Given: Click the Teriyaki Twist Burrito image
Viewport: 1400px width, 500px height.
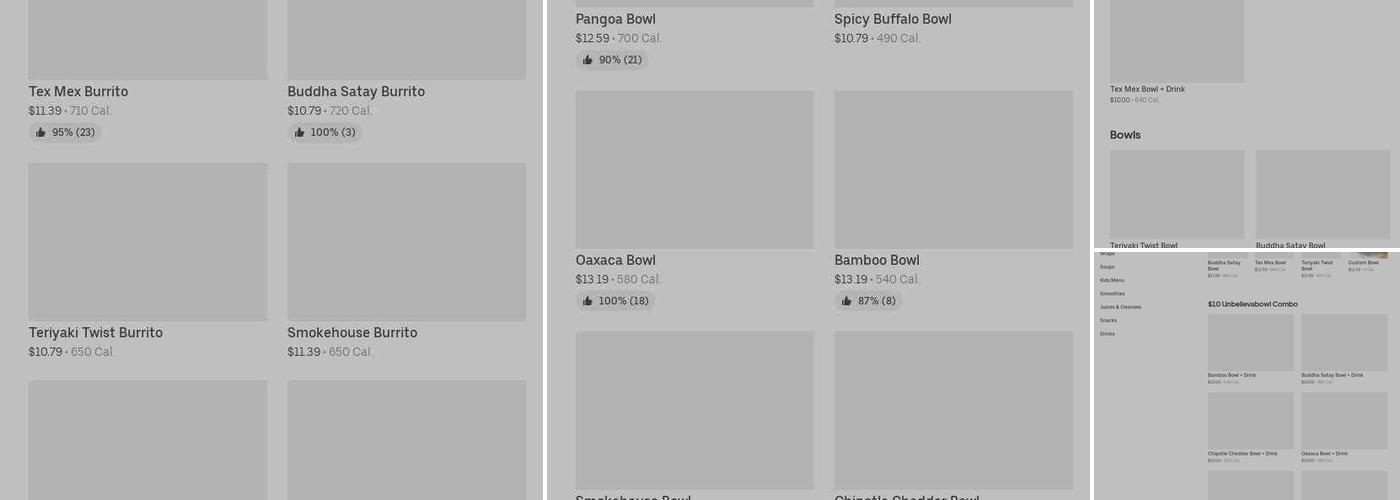Looking at the screenshot, I should point(148,242).
